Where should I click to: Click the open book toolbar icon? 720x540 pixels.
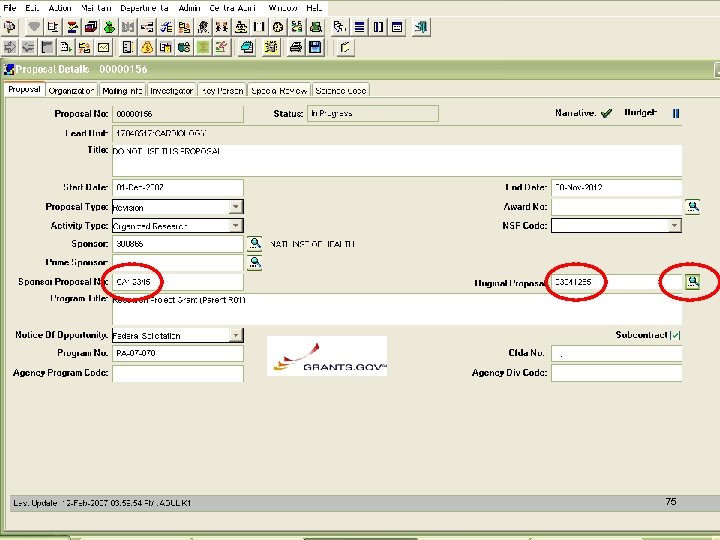tap(259, 27)
